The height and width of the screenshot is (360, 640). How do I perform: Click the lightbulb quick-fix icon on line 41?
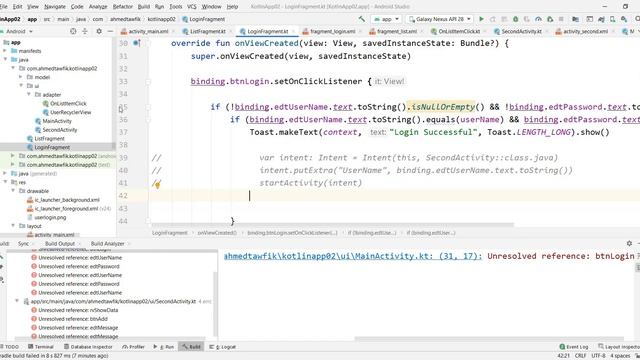[157, 184]
